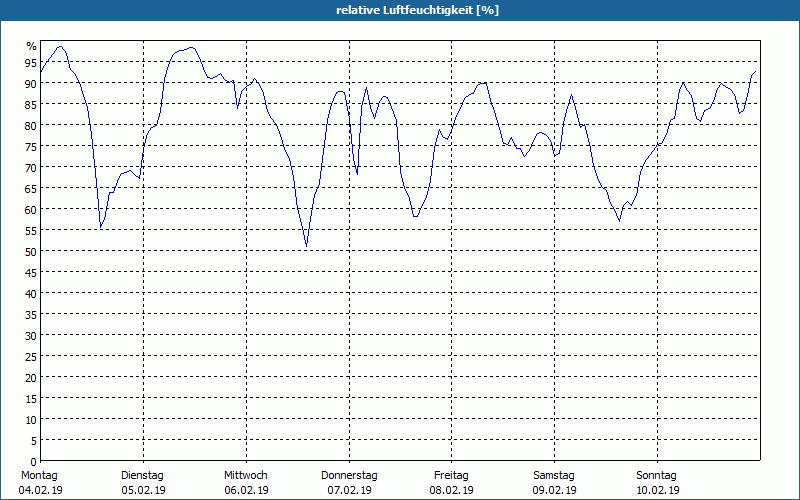
Task: Click the y-axis label 50
Action: pos(31,252)
